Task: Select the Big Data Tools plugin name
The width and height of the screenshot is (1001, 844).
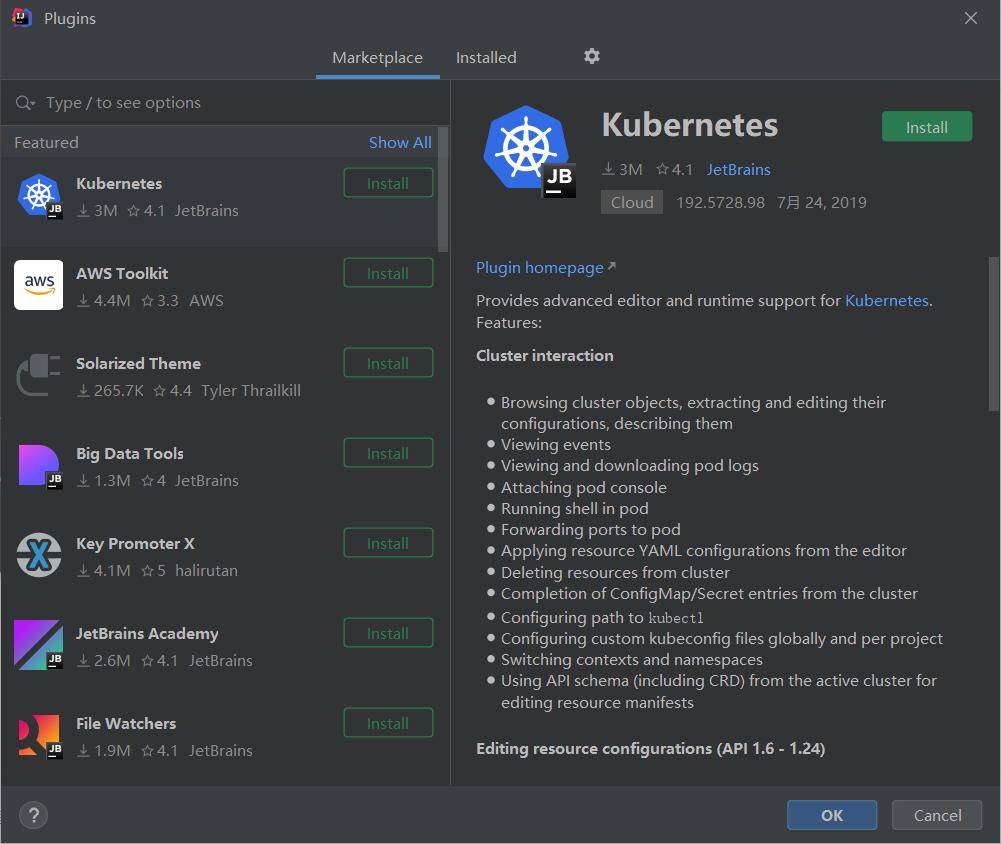Action: 130,454
